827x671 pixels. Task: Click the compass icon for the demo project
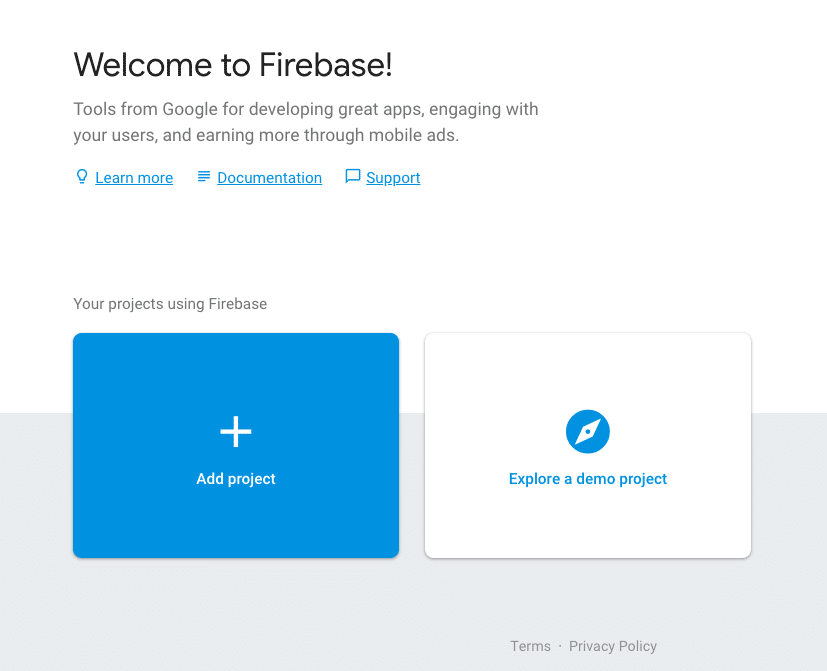588,431
